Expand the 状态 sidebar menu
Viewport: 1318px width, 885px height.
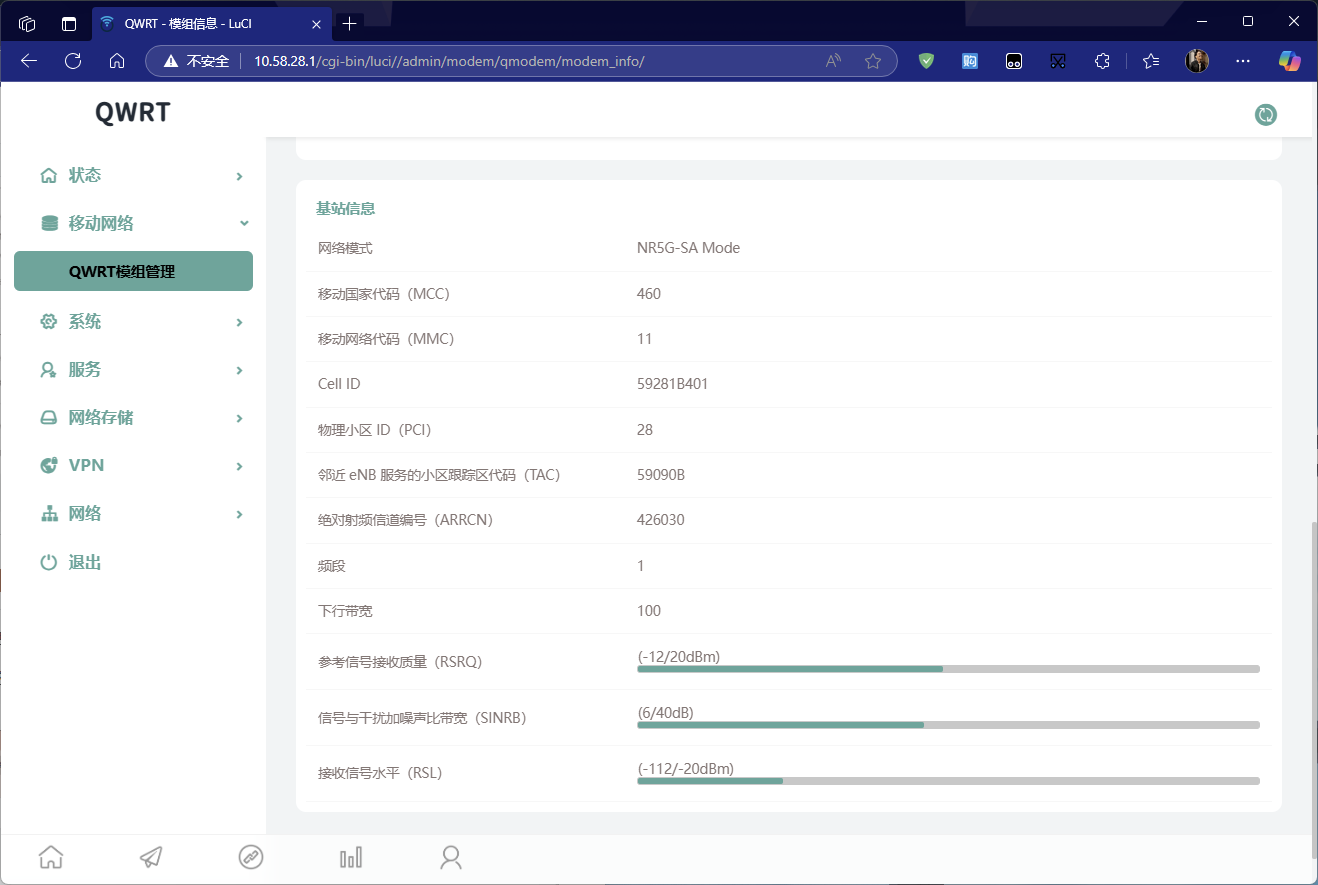click(133, 175)
